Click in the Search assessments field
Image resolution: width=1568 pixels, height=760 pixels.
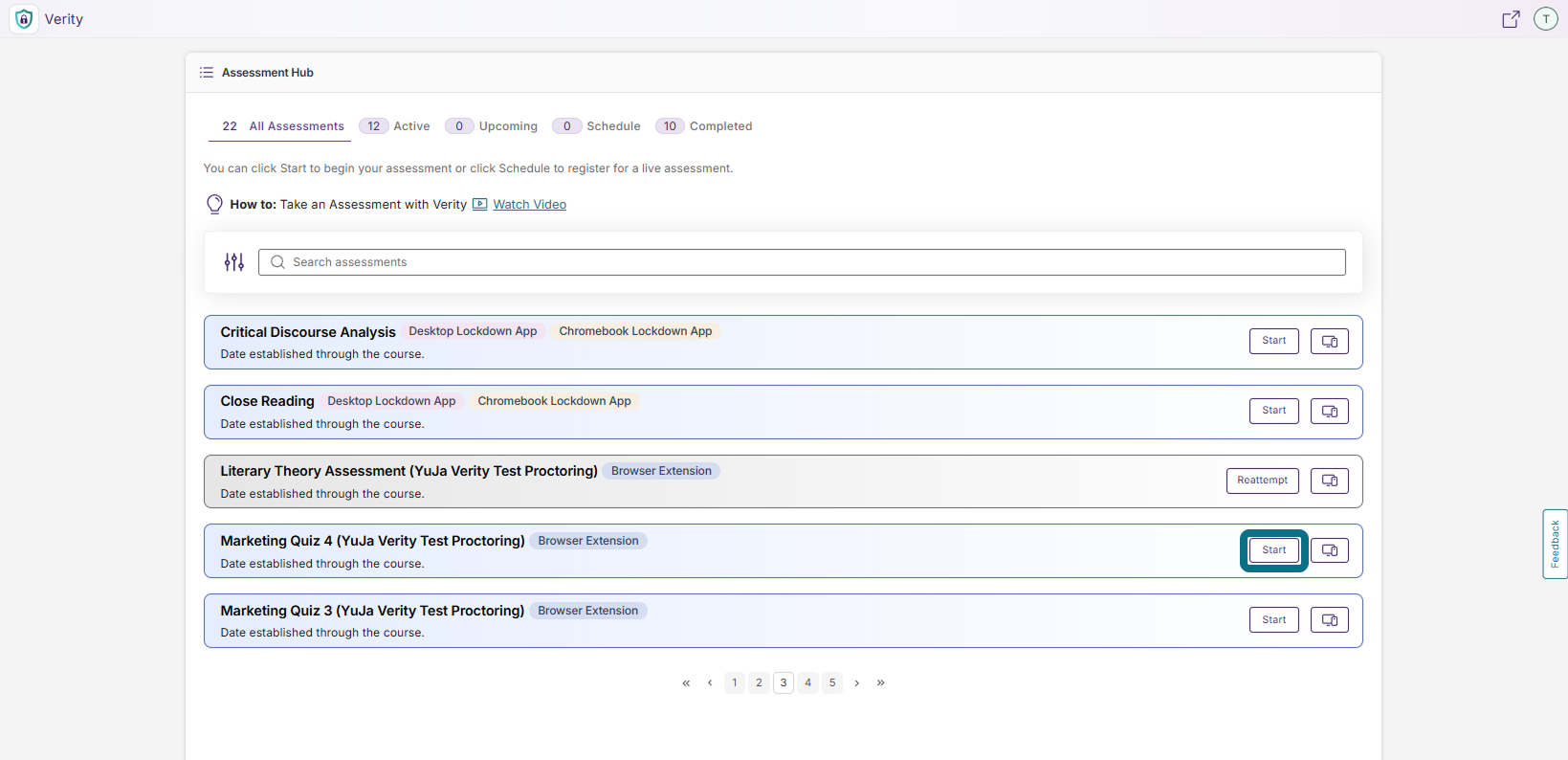coord(802,262)
